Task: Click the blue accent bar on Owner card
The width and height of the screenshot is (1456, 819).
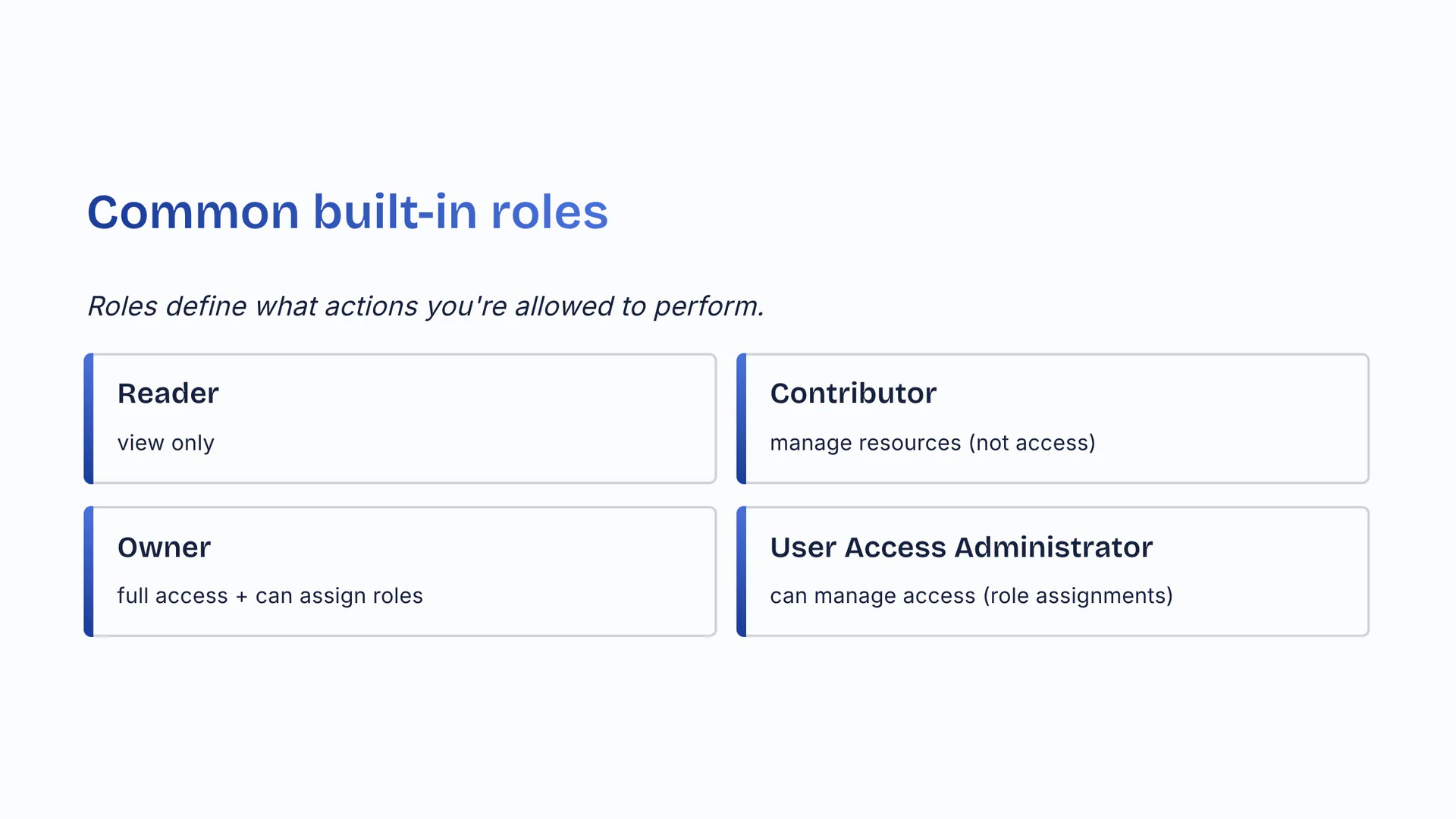Action: pos(89,572)
